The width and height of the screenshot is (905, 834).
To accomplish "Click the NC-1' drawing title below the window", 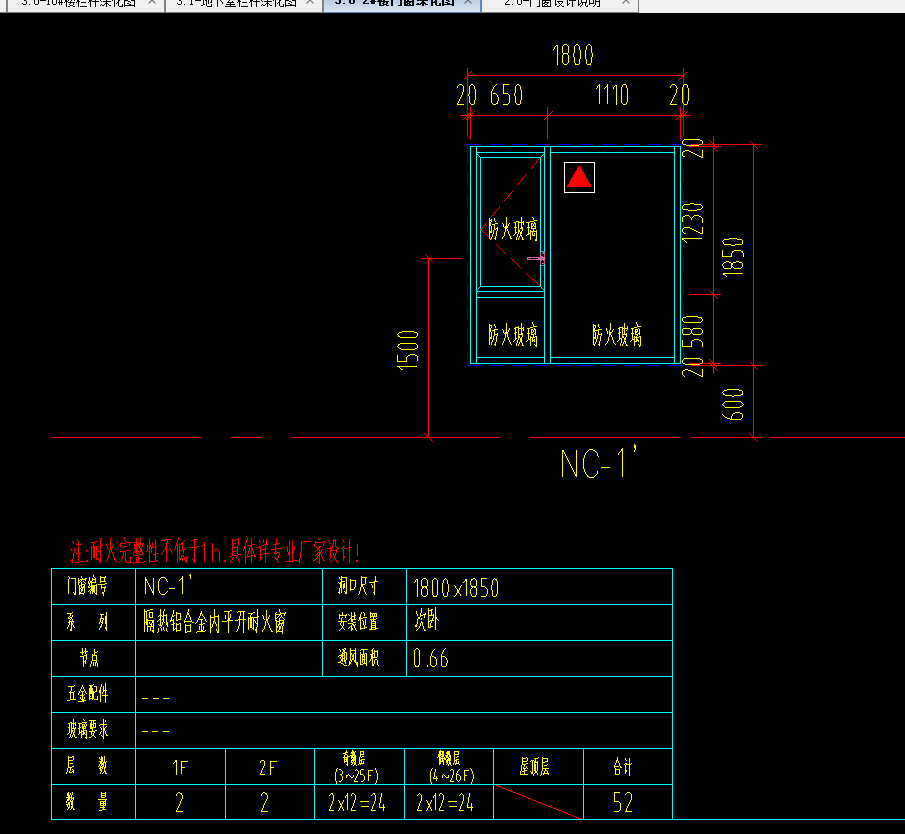I will point(597,464).
